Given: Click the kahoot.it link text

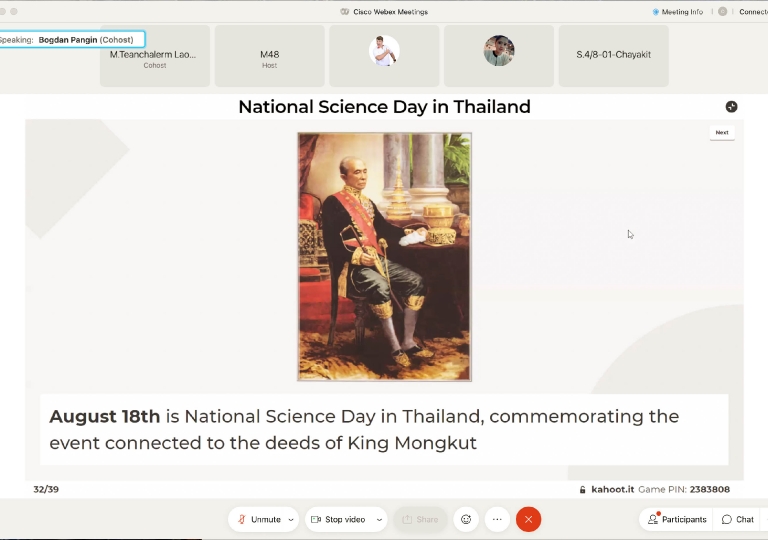Looking at the screenshot, I should (x=612, y=490).
